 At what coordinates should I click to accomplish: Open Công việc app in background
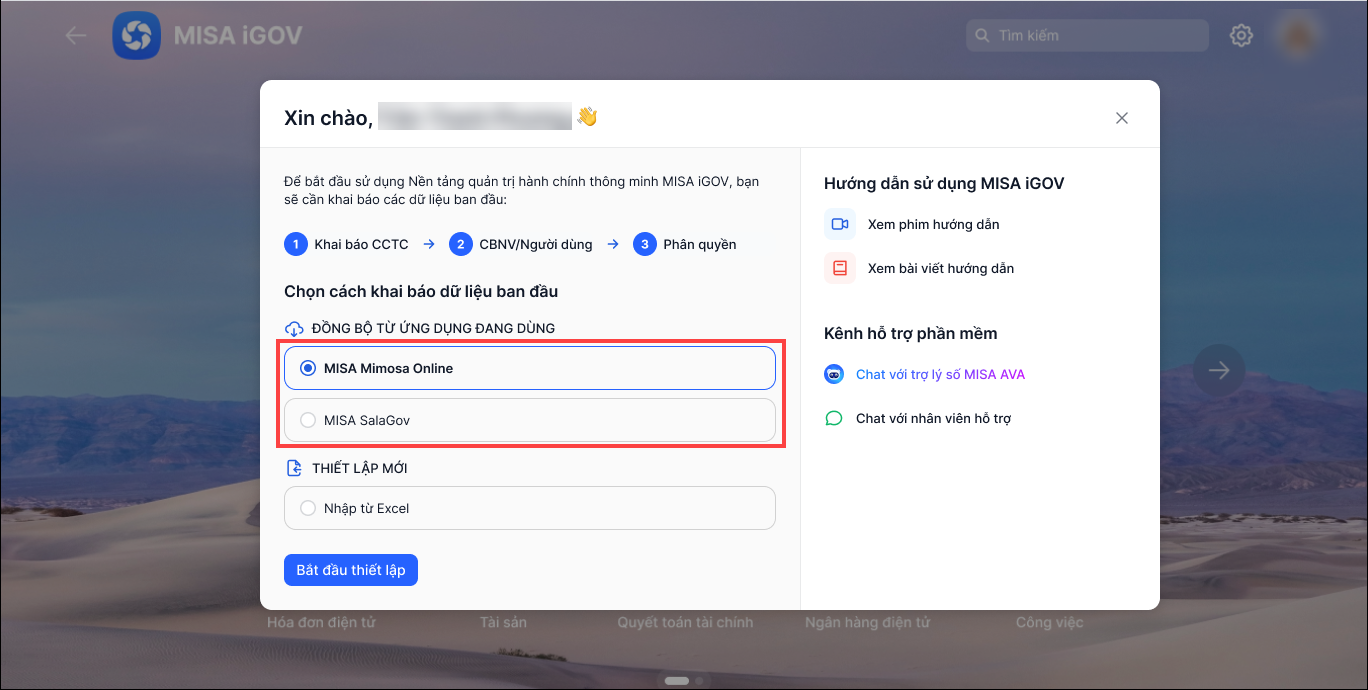1049,622
